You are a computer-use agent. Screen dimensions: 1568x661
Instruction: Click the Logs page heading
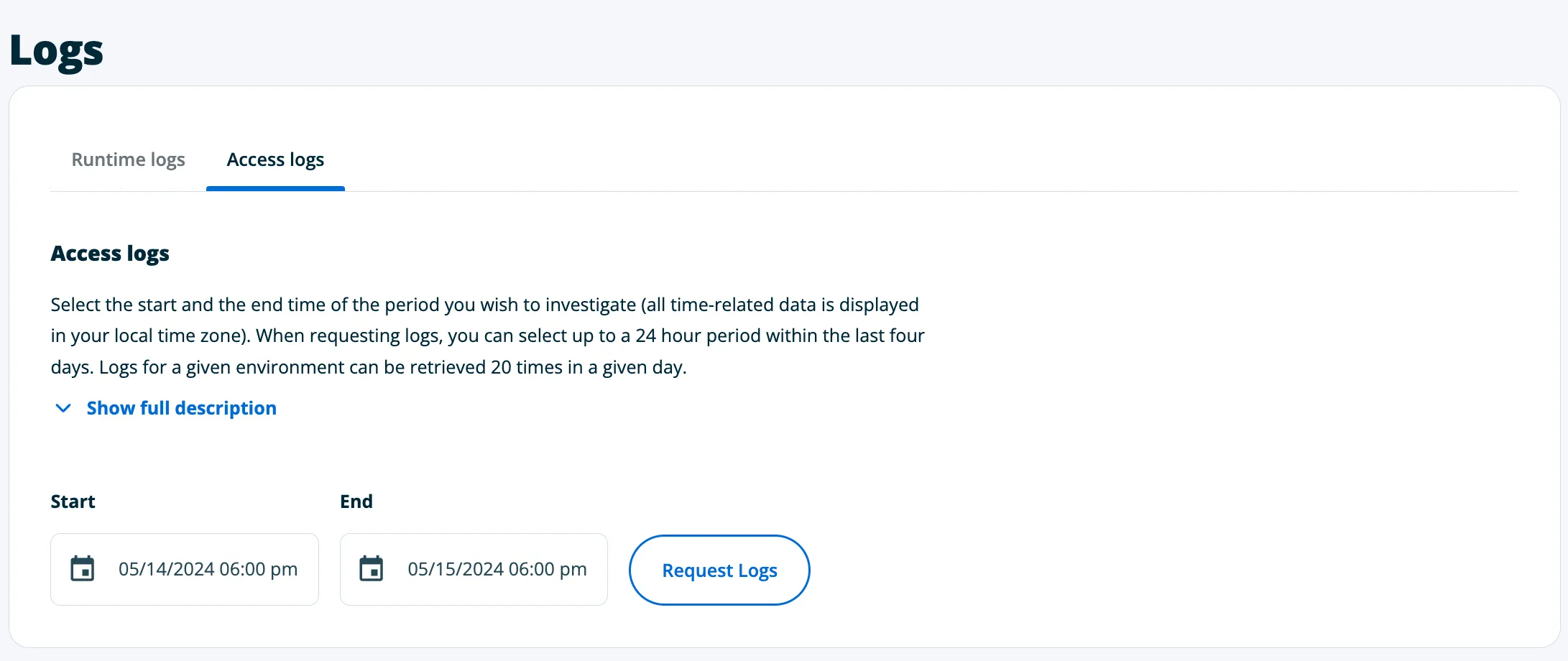coord(56,49)
